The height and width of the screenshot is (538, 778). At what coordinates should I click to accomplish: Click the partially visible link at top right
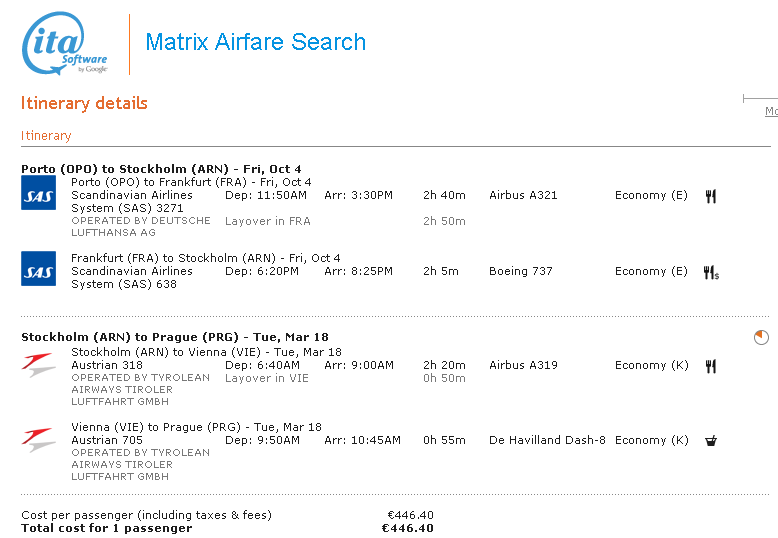tap(771, 112)
